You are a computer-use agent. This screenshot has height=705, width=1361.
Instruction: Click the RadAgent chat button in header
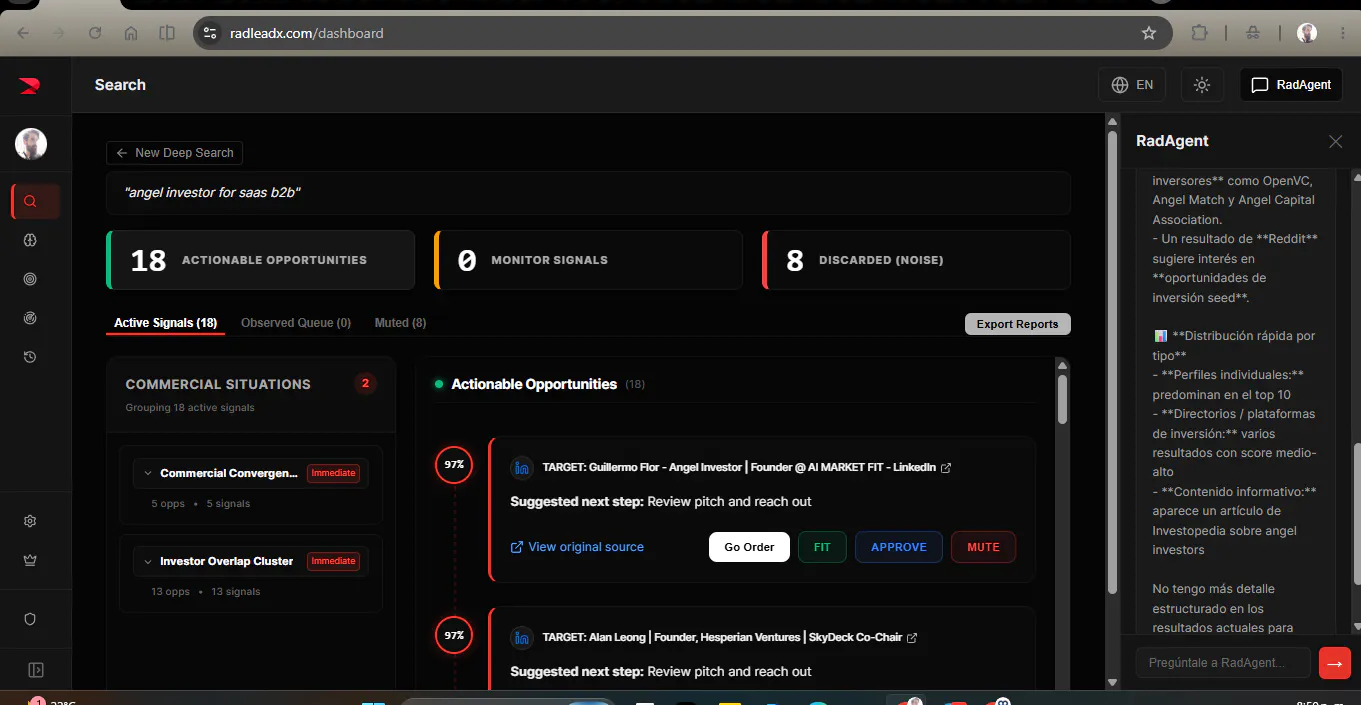pos(1291,85)
